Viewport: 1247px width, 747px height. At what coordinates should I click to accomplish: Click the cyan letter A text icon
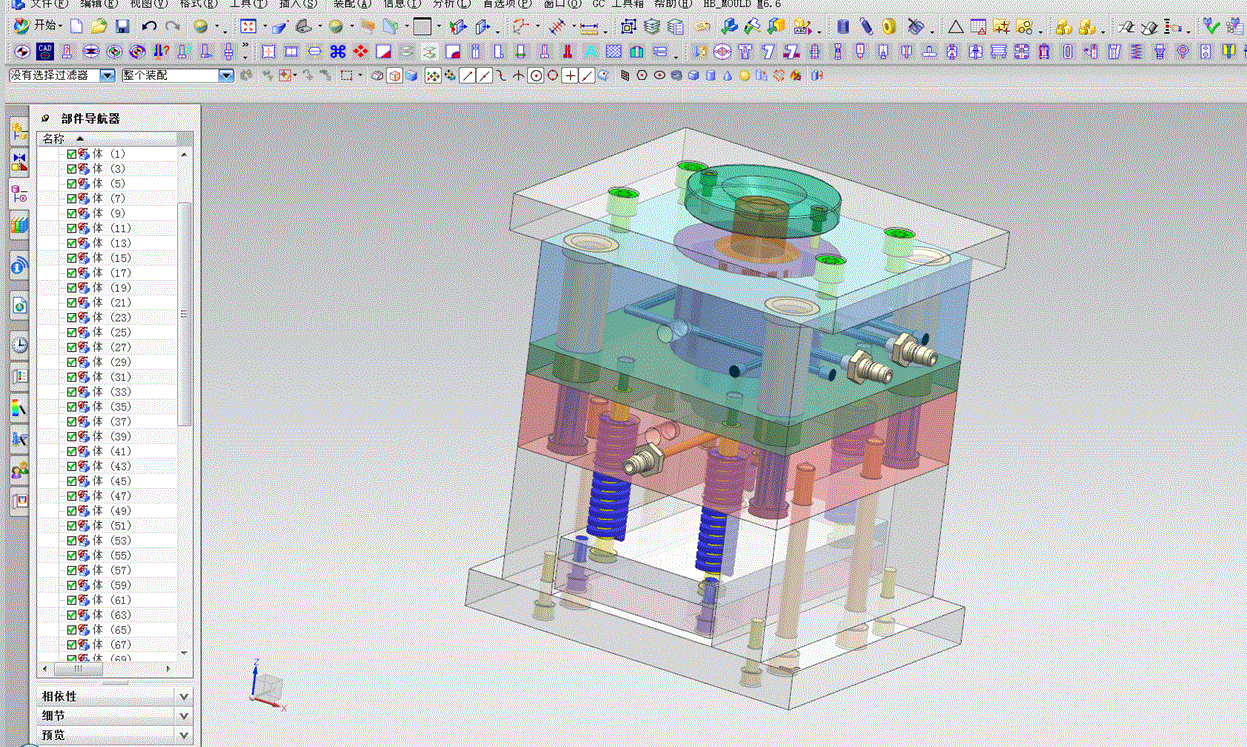click(x=591, y=51)
